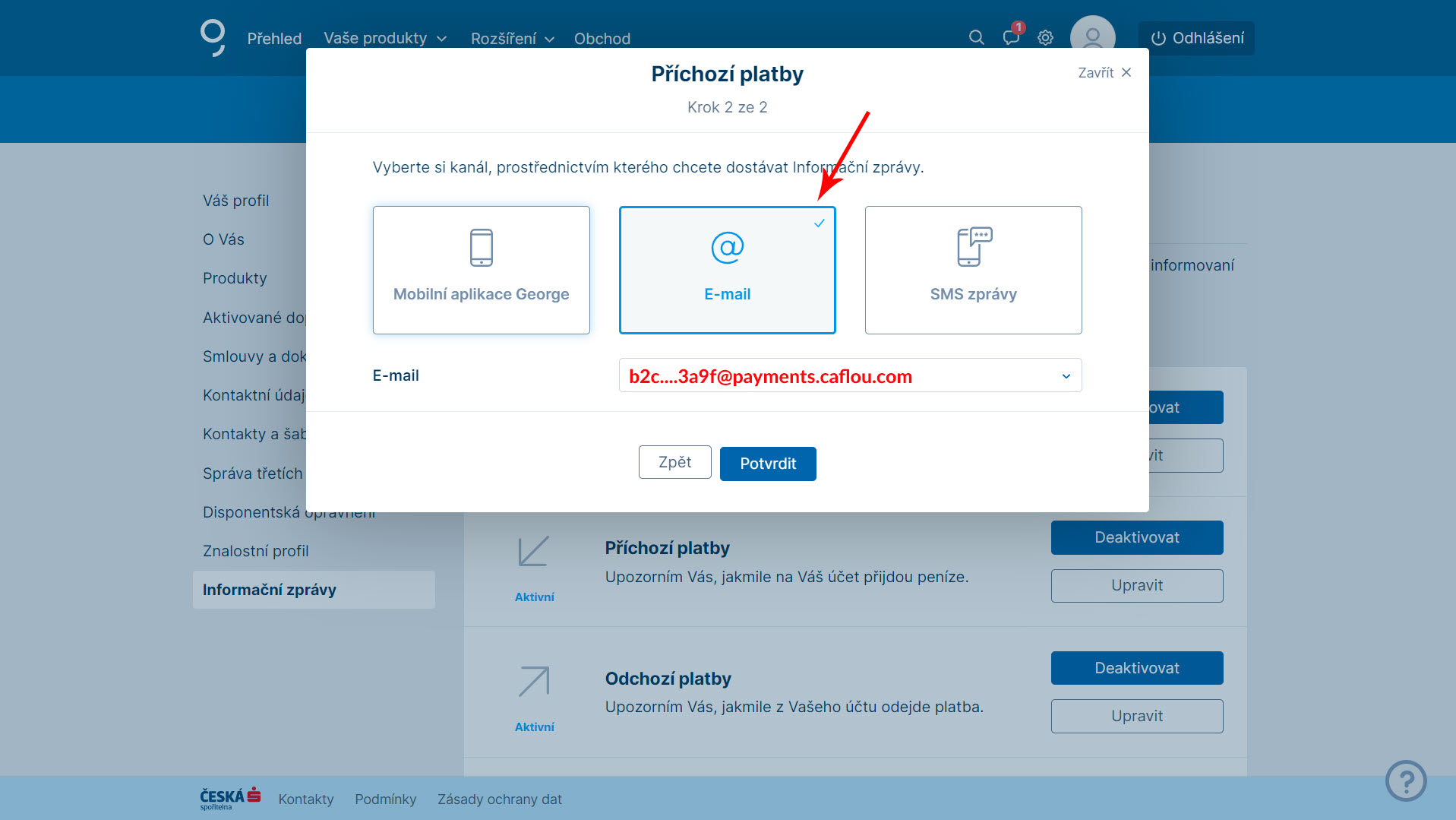Click the Odhlášení logout button
Image resolution: width=1456 pixels, height=820 pixels.
click(1196, 38)
